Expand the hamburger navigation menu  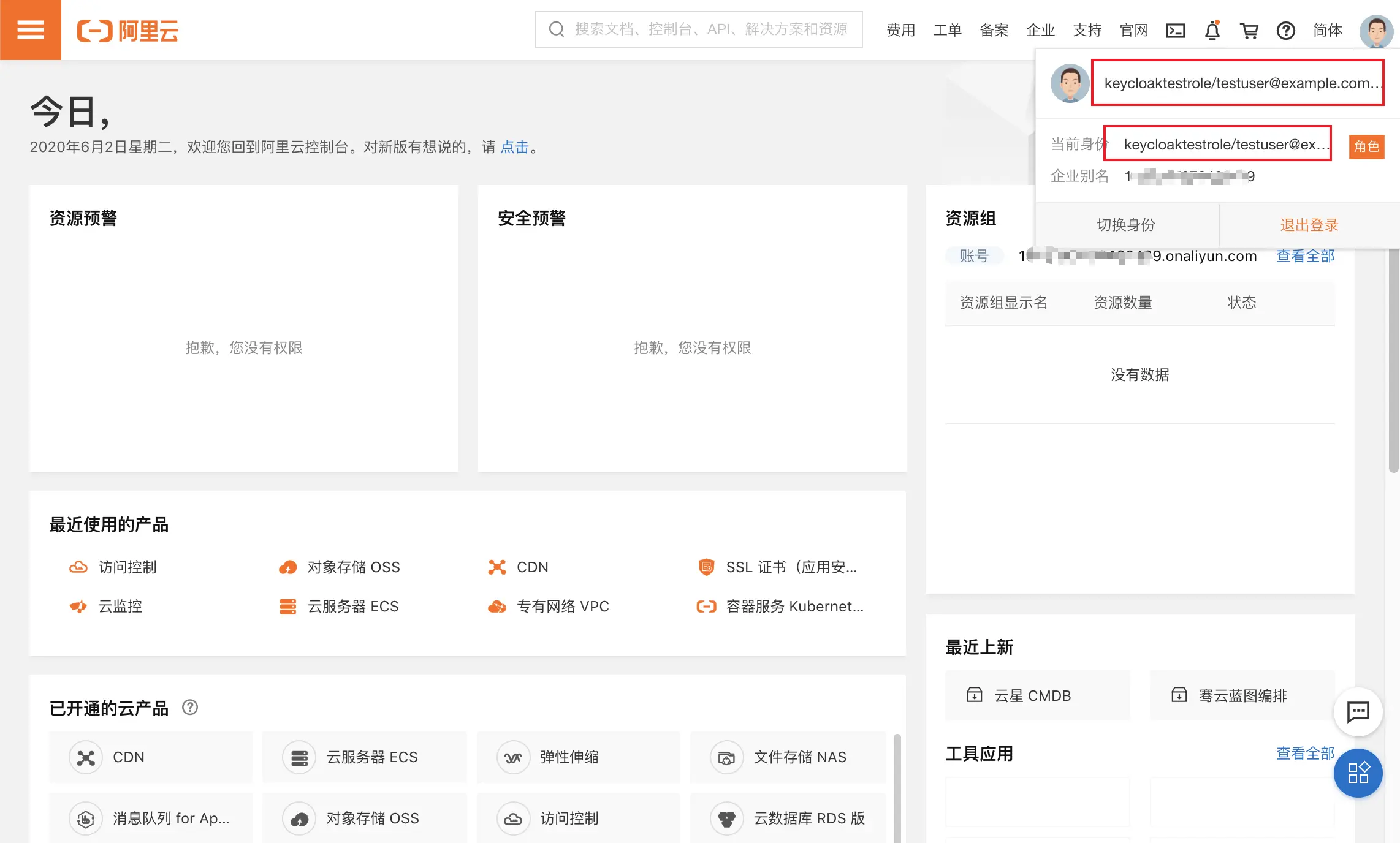30,30
